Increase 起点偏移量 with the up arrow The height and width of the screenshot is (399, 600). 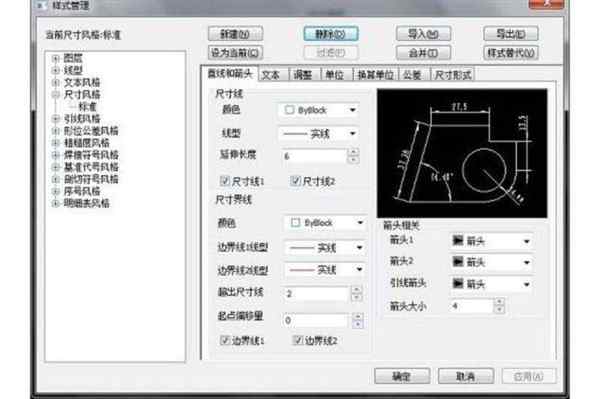click(x=357, y=316)
